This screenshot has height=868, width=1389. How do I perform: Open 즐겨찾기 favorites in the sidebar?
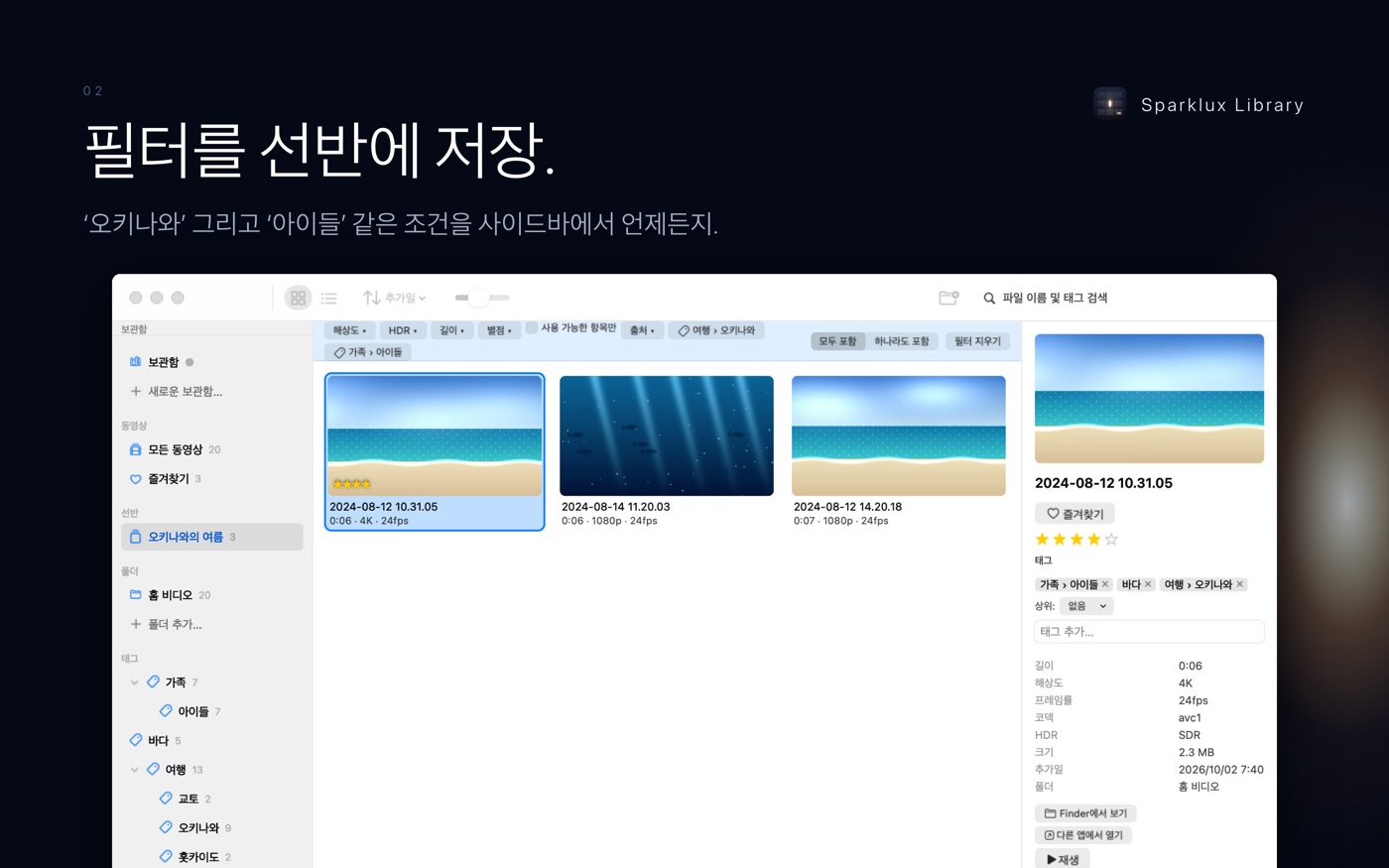(x=211, y=478)
